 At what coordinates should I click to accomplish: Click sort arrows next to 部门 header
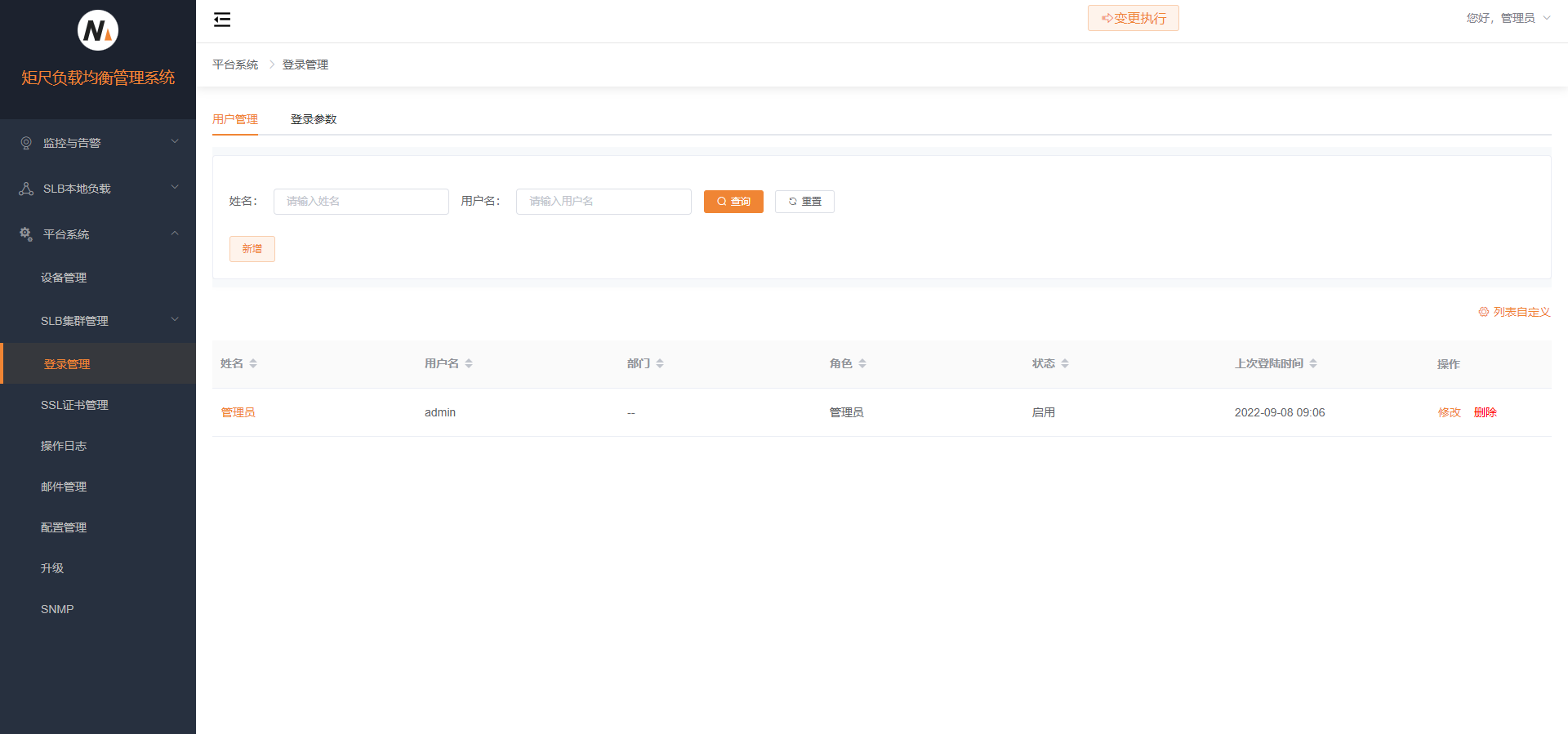click(x=660, y=364)
